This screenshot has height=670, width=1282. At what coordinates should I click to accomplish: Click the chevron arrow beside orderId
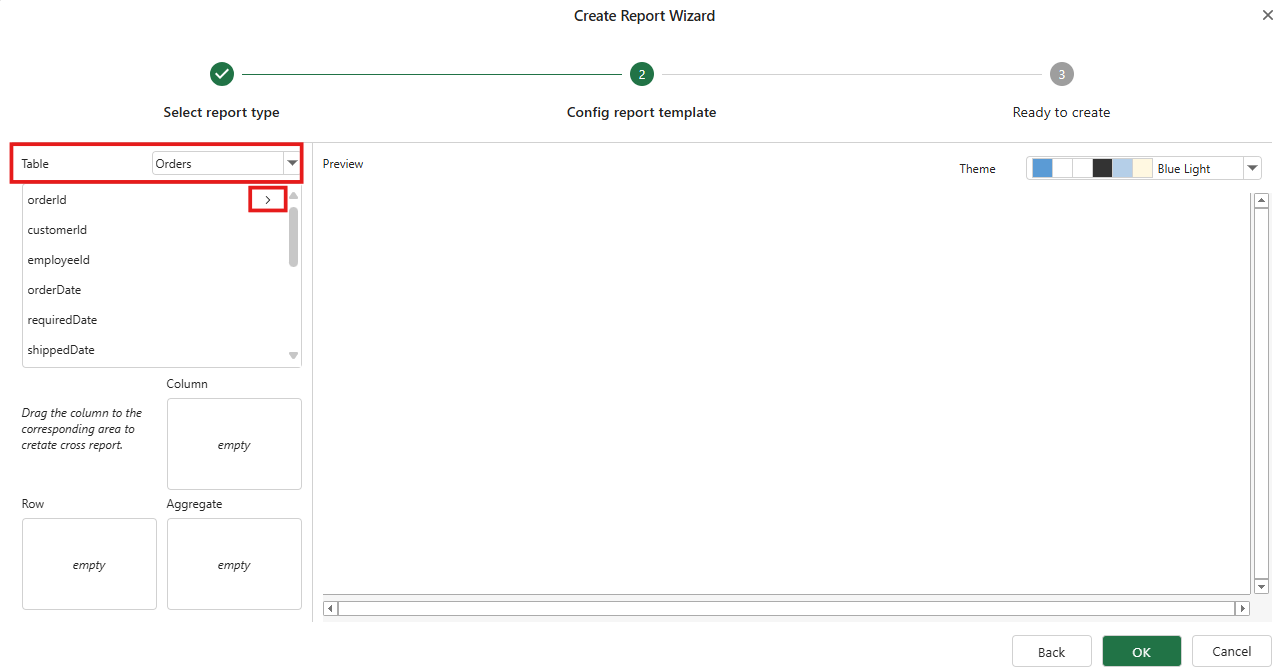coord(267,200)
